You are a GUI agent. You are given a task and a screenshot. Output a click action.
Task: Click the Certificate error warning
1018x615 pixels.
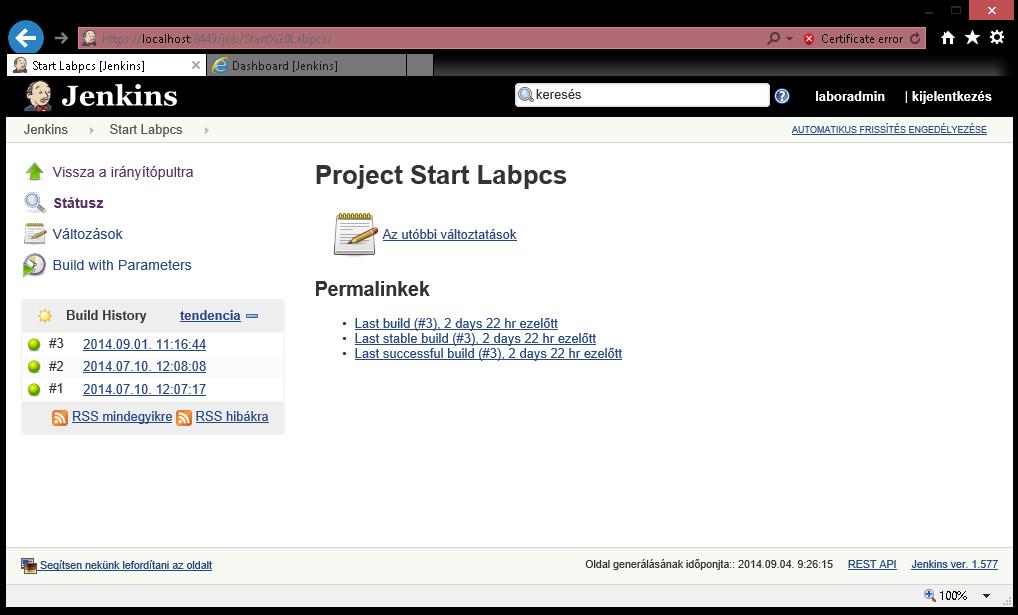pos(853,39)
